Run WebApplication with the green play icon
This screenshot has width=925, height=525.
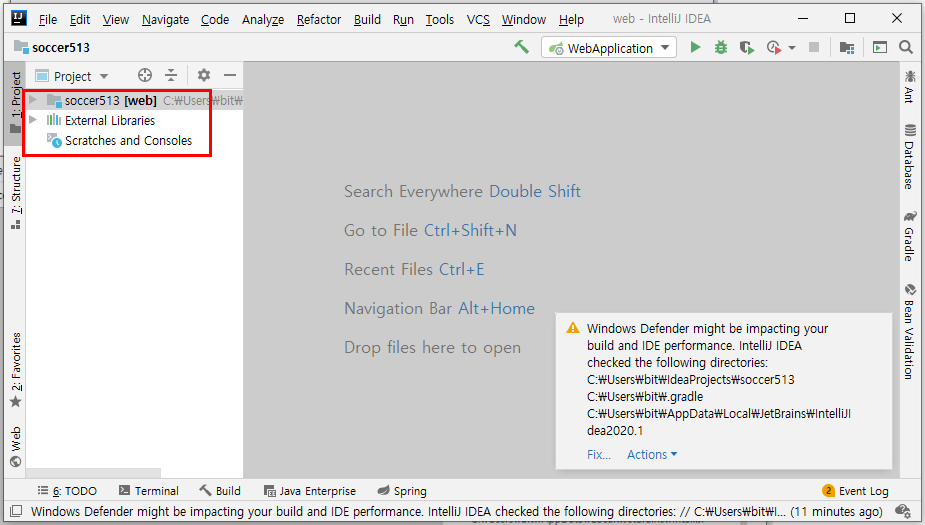tap(695, 47)
